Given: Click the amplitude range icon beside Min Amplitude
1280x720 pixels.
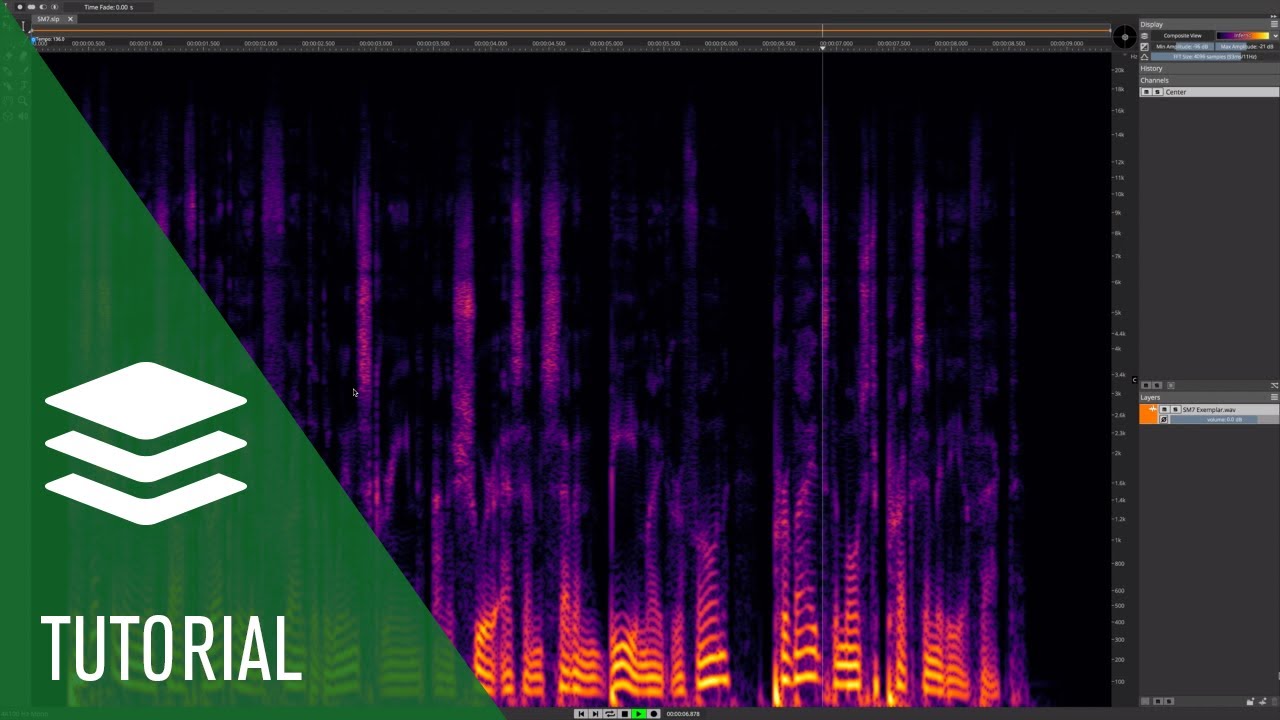Looking at the screenshot, I should [x=1145, y=46].
